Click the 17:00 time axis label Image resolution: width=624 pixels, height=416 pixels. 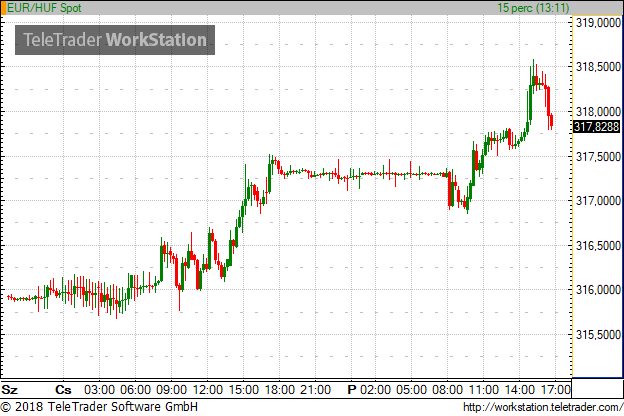pos(556,389)
